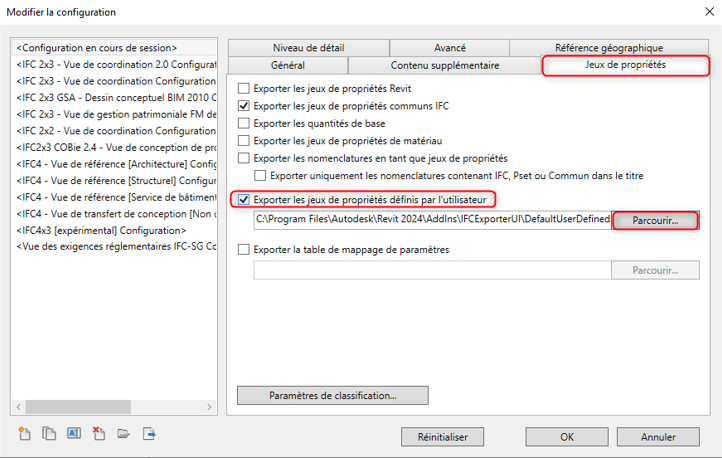This screenshot has height=458, width=722.
Task: Click the user-defined property sets file path field
Action: tap(432, 220)
